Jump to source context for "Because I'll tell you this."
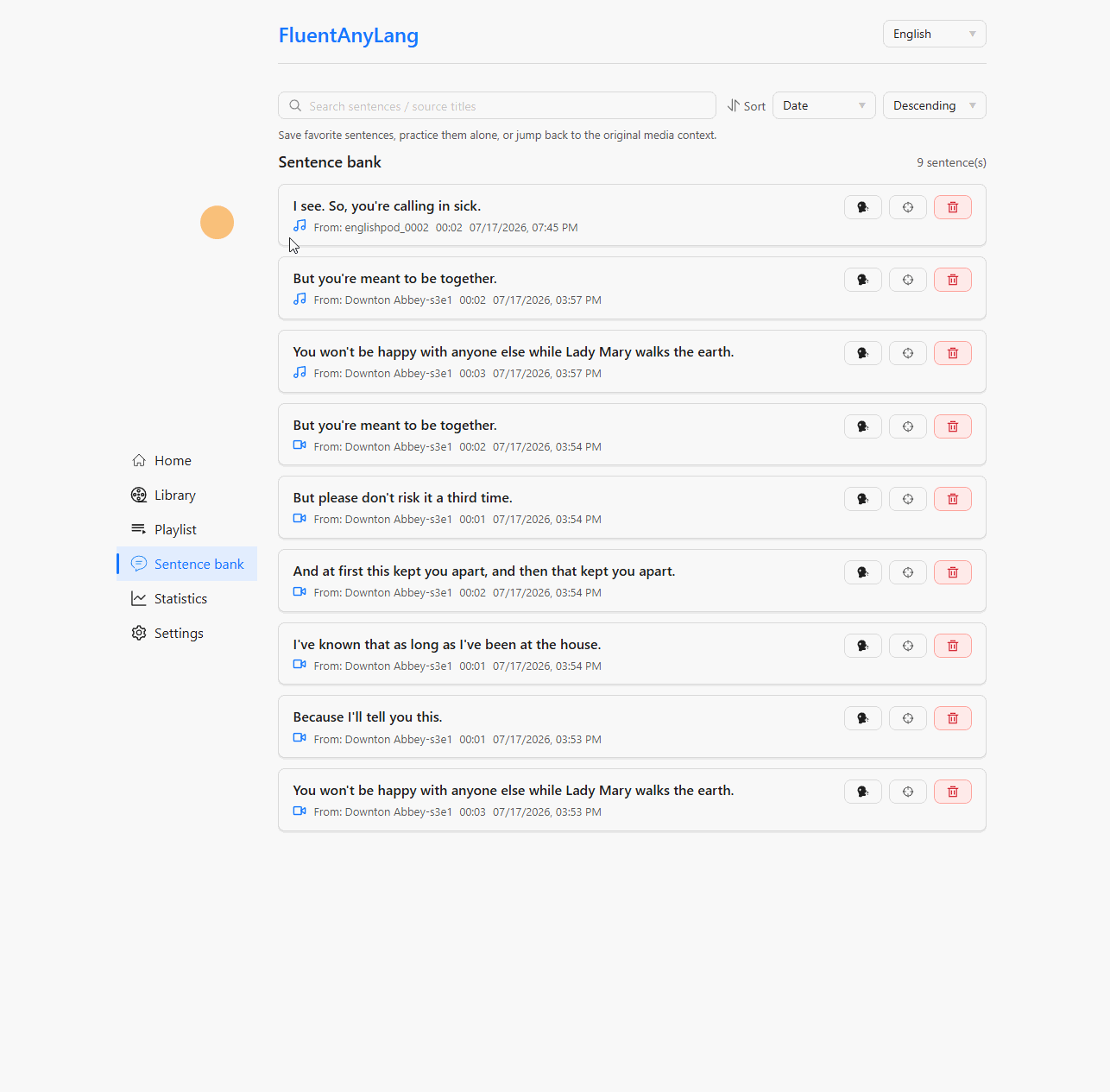Image resolution: width=1110 pixels, height=1092 pixels. (x=908, y=718)
